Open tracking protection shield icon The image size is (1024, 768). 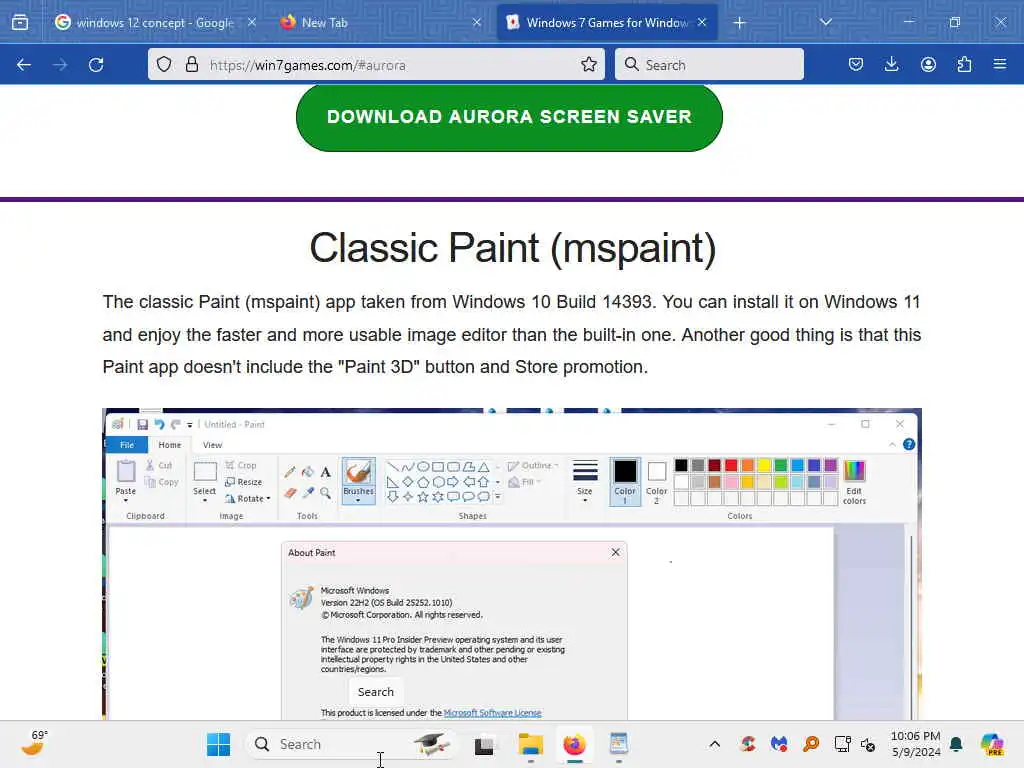[164, 64]
